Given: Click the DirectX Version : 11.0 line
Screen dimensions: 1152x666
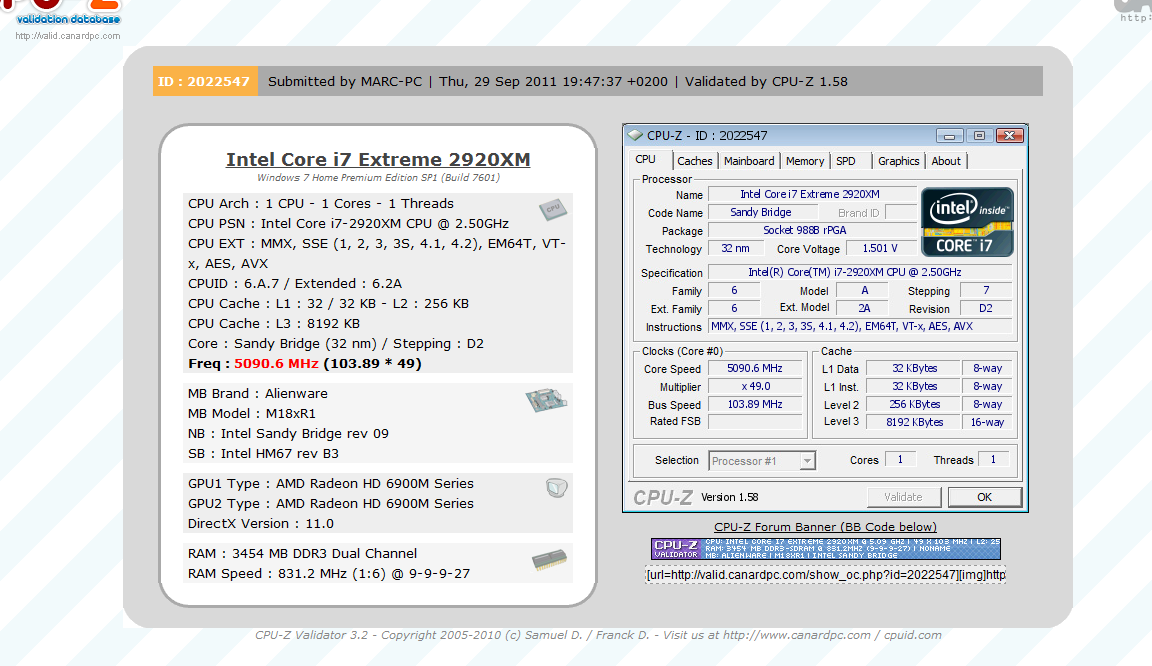Looking at the screenshot, I should [x=261, y=523].
